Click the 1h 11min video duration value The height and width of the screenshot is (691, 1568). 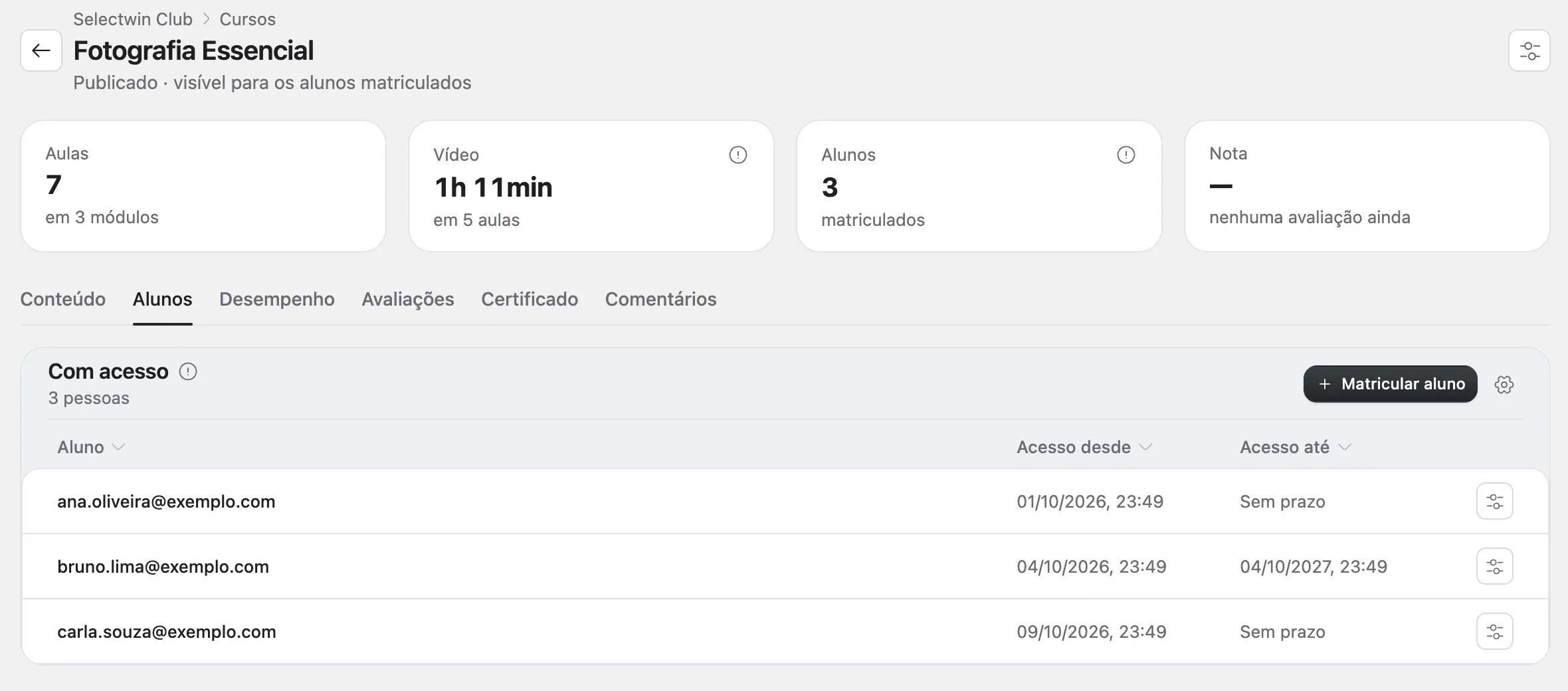click(x=493, y=187)
